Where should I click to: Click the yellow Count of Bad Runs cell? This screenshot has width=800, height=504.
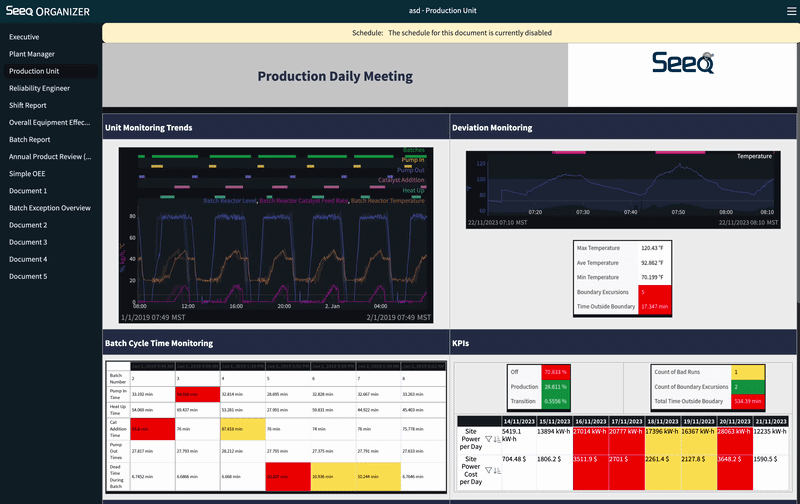point(748,372)
